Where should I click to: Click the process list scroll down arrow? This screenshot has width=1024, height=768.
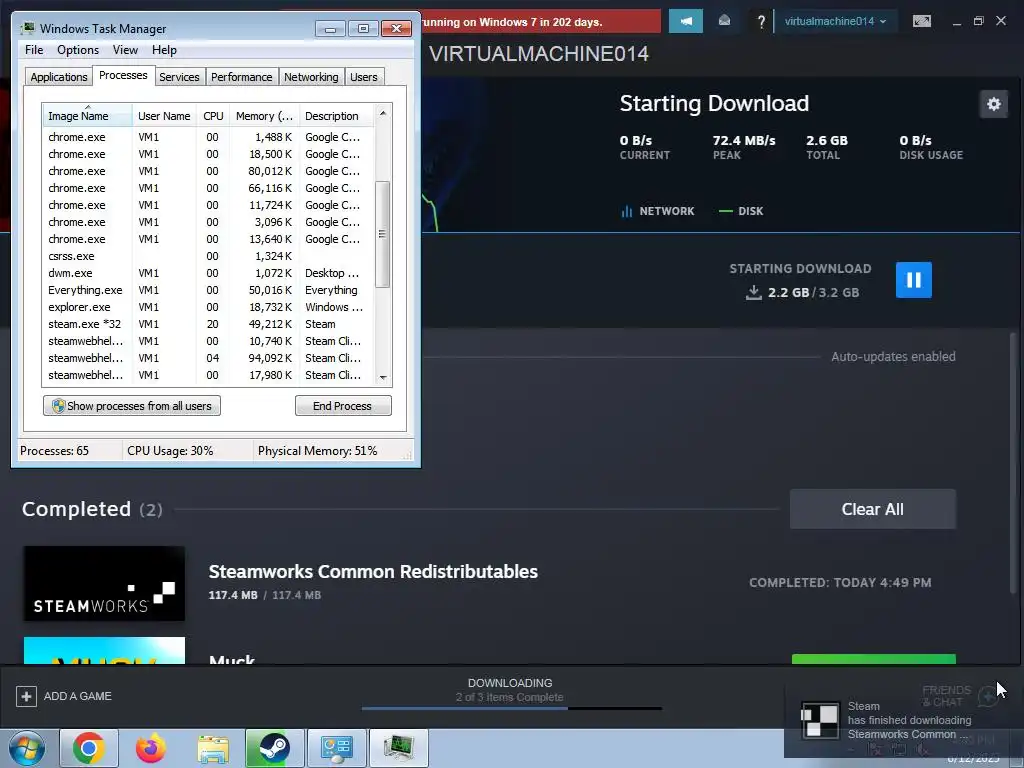383,377
